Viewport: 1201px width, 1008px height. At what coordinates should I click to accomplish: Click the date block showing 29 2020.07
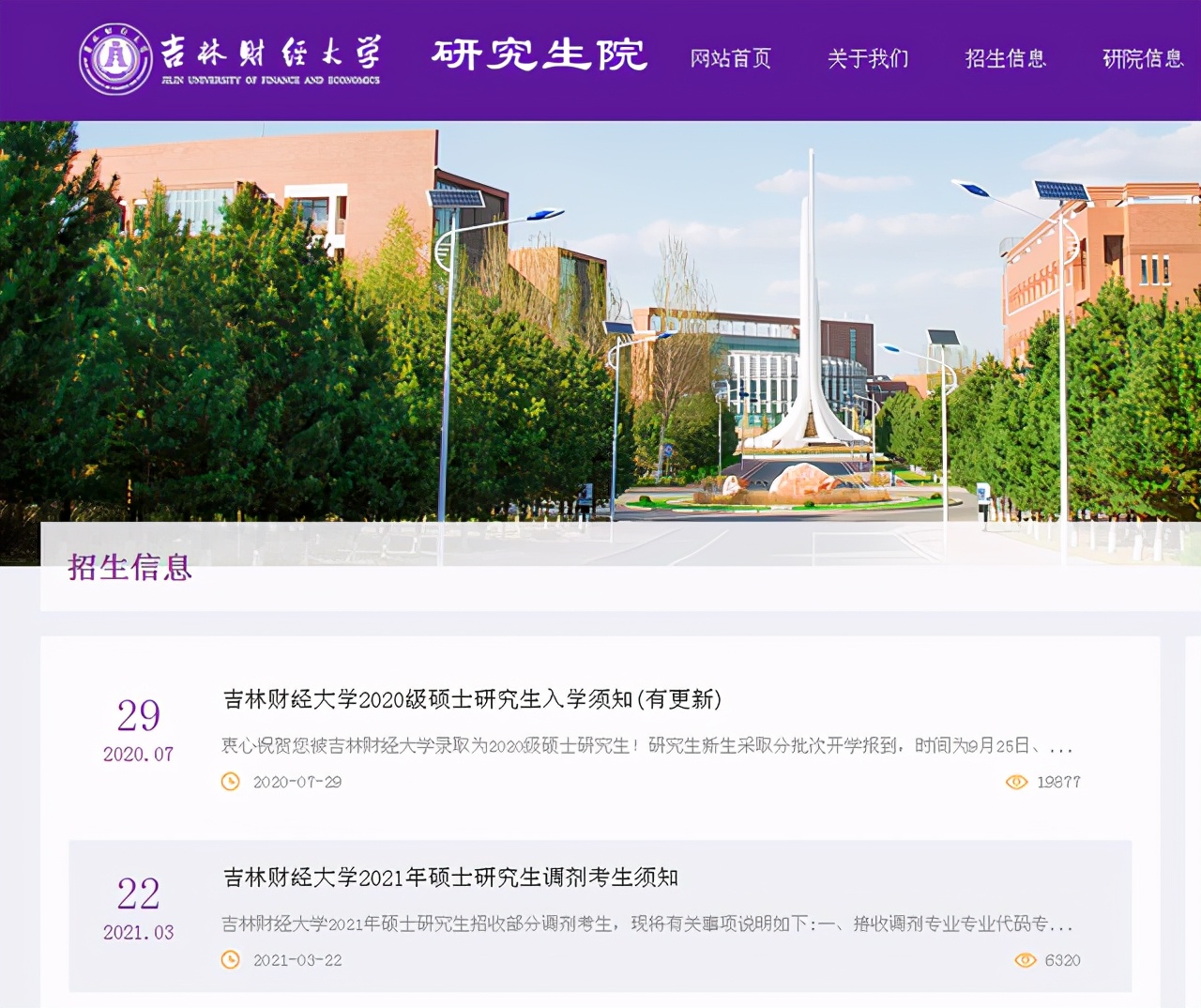pos(137,729)
